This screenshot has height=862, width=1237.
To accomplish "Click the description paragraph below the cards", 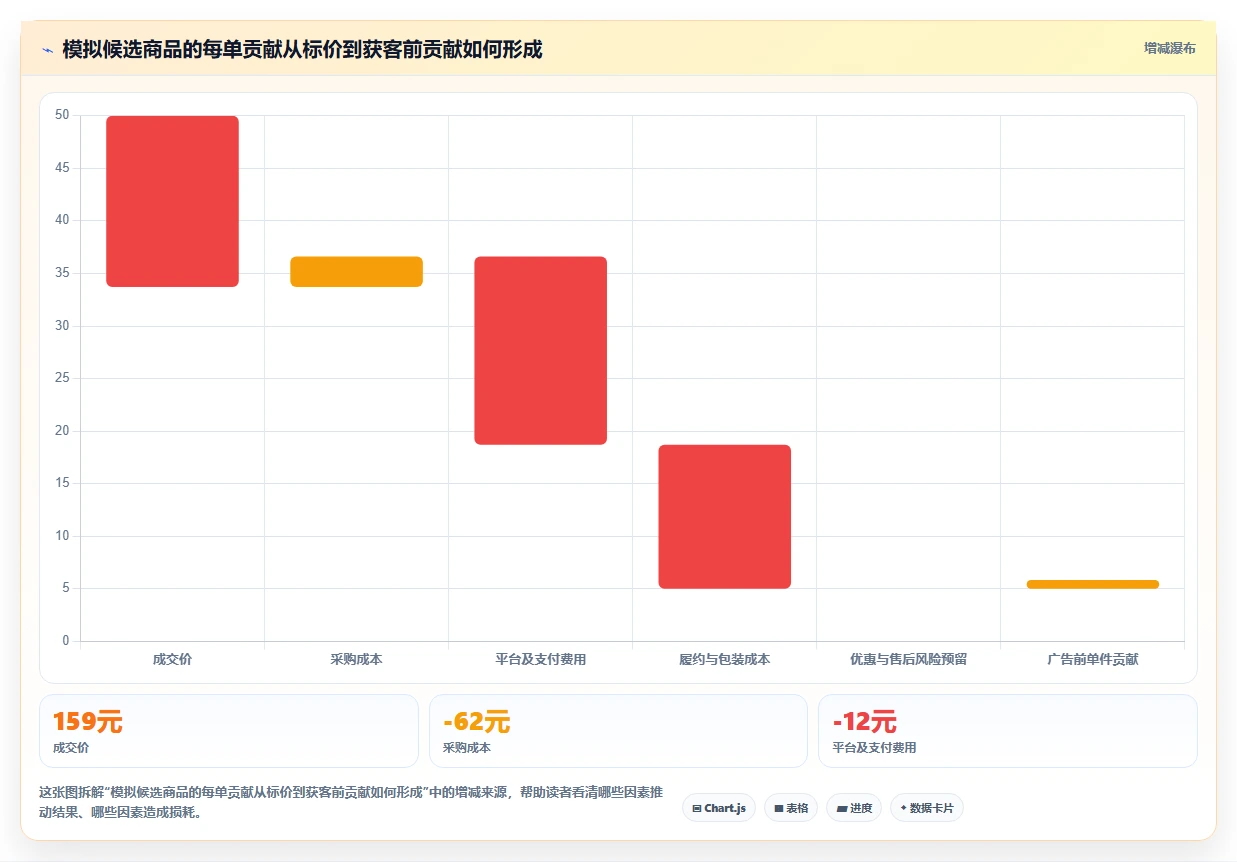I will tap(350, 802).
